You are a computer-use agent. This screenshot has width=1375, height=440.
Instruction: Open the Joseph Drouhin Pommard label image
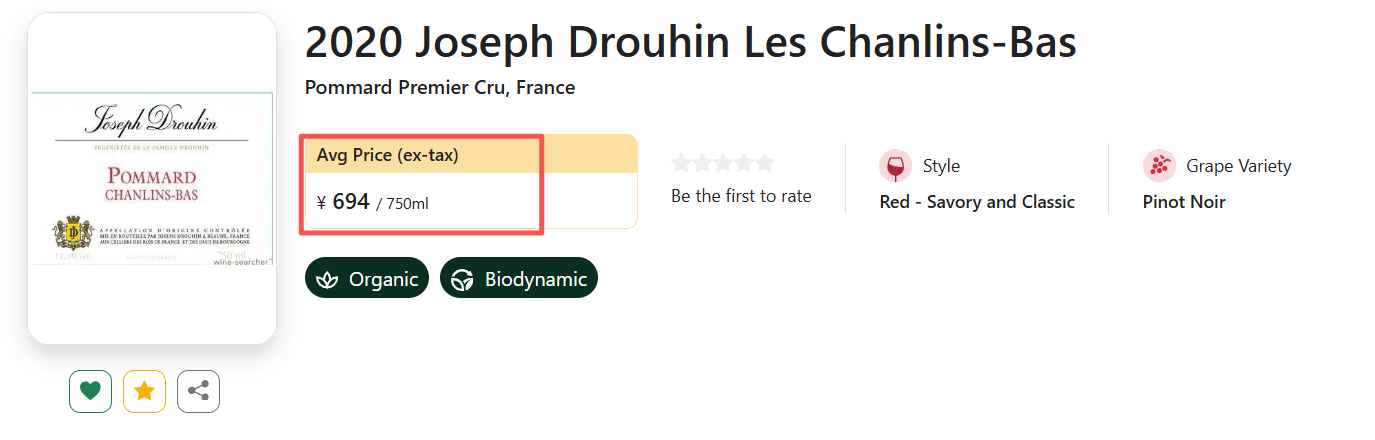pyautogui.click(x=152, y=179)
